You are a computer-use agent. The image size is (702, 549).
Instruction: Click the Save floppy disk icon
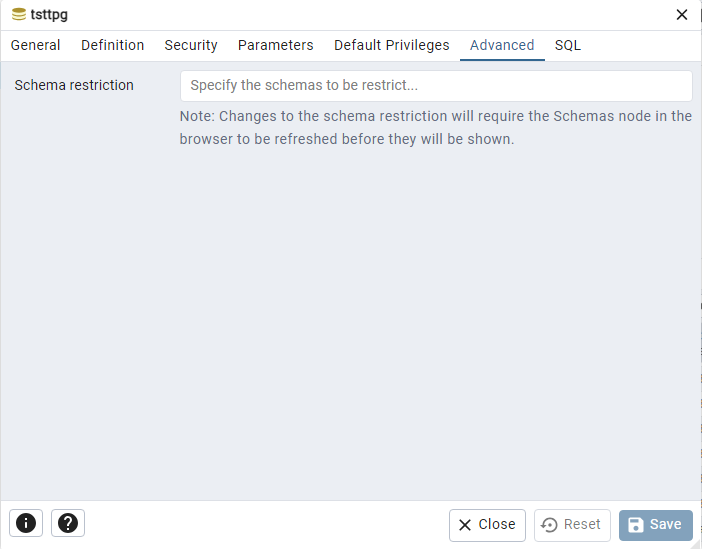pyautogui.click(x=635, y=525)
